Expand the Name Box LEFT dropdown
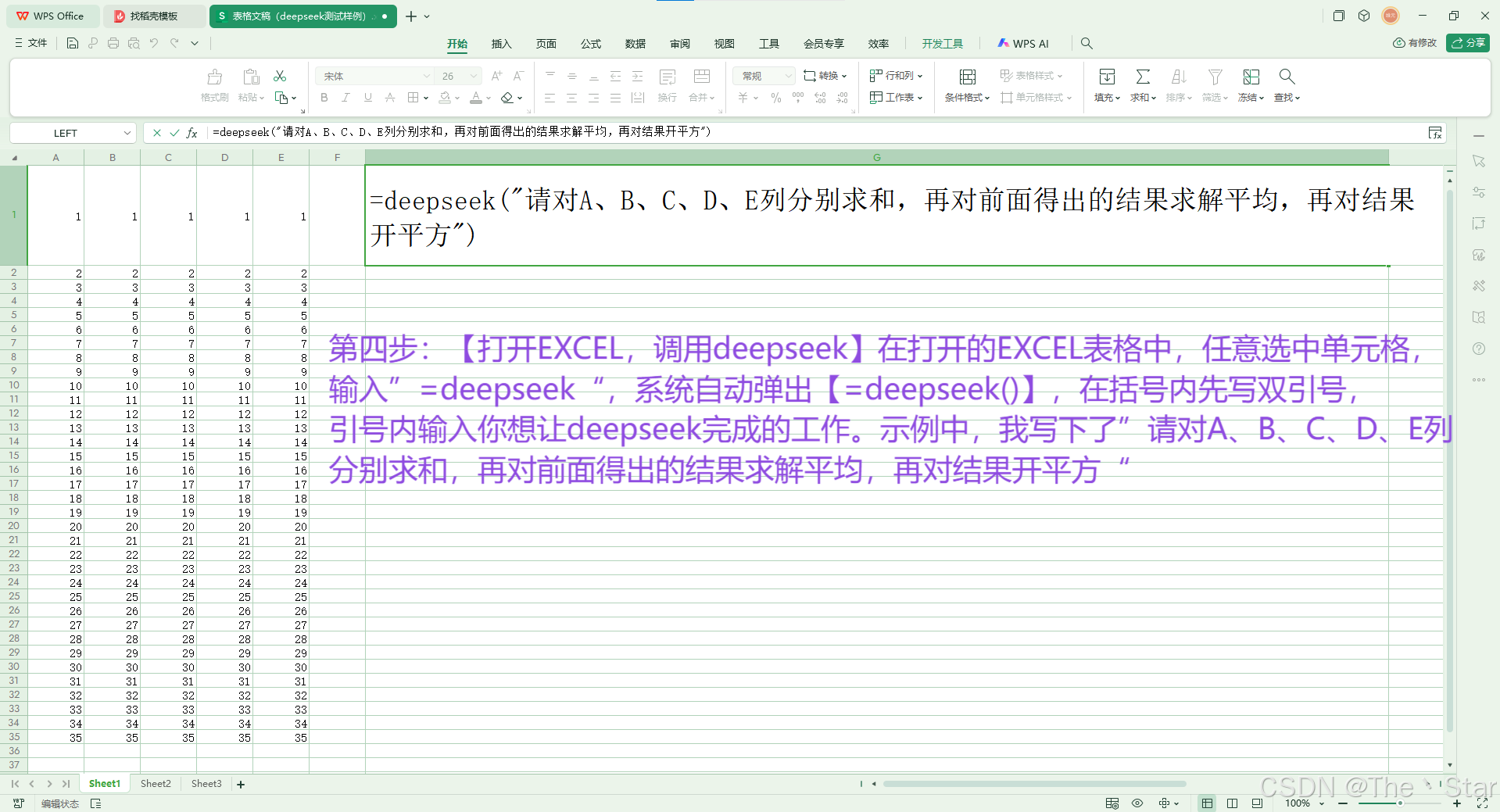1500x812 pixels. coord(127,133)
